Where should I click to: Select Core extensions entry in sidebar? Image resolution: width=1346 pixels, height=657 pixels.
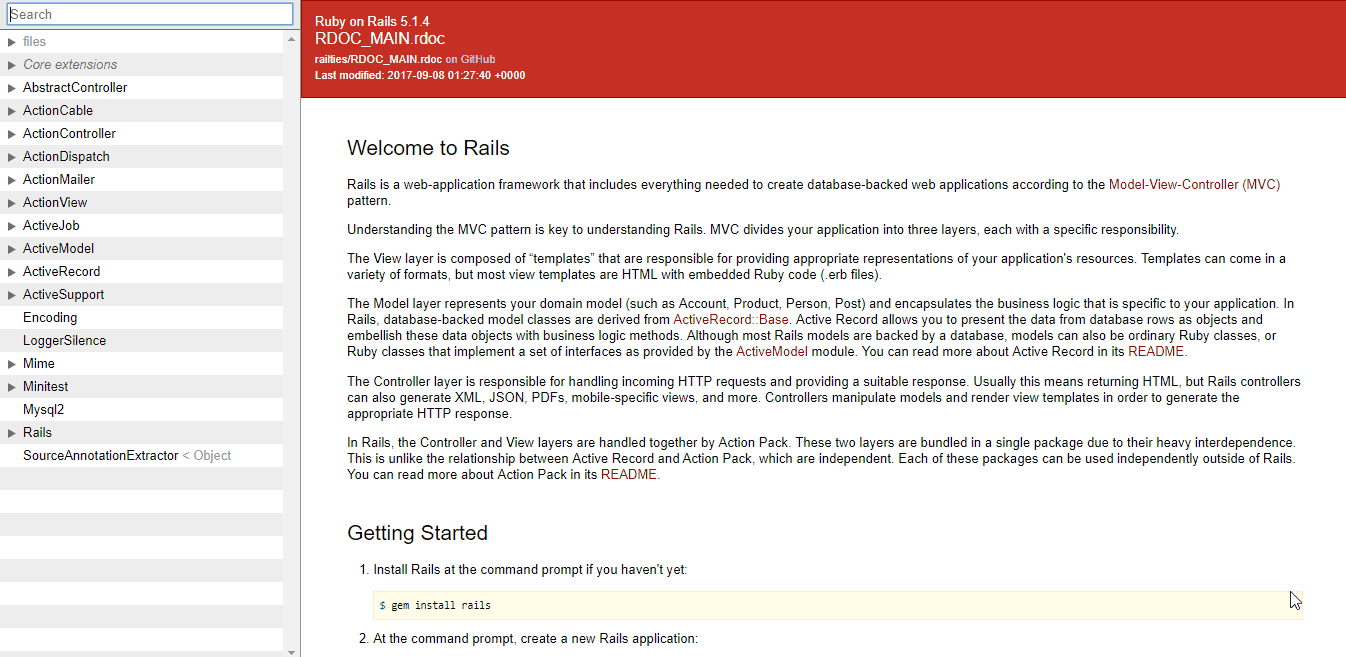click(70, 65)
